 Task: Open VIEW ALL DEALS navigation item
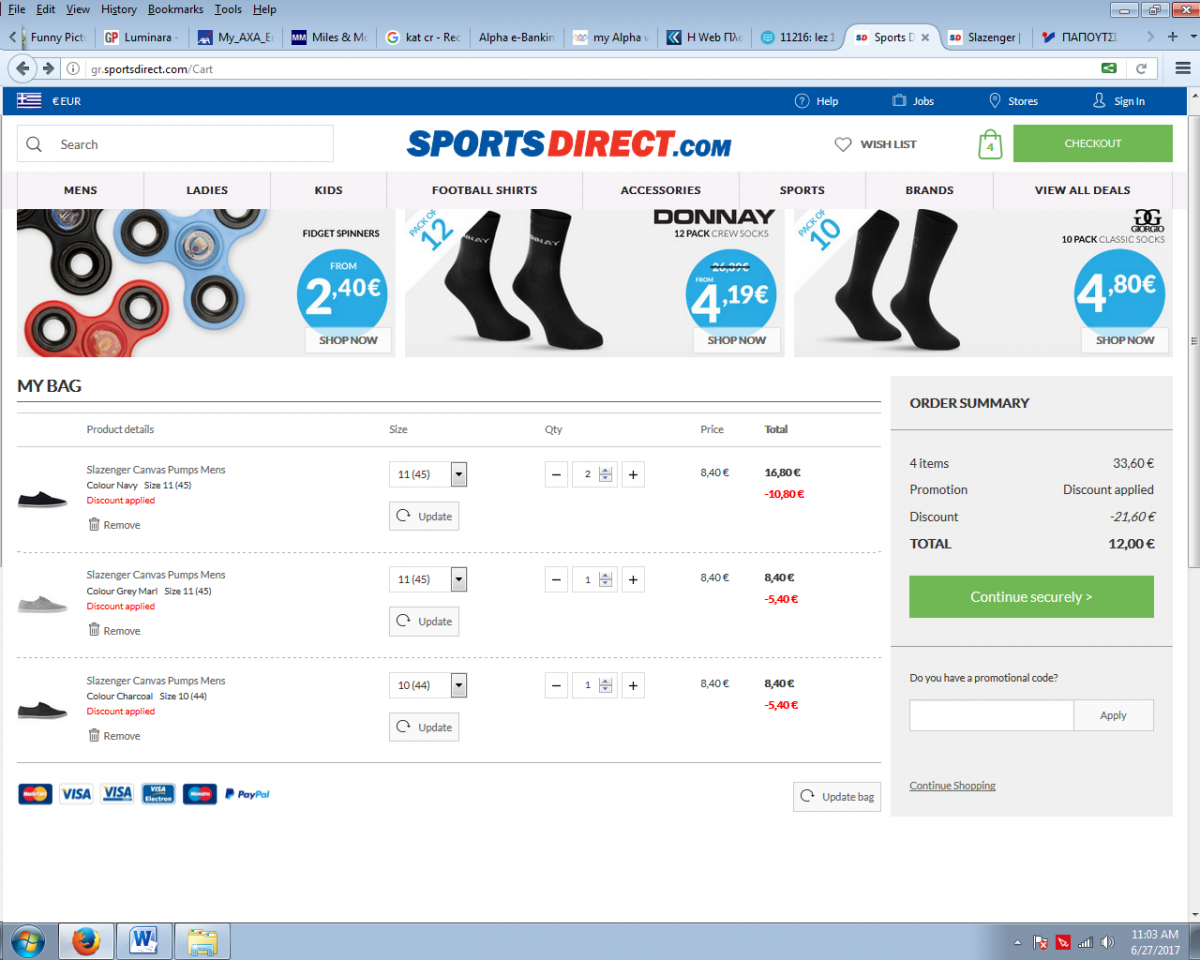(x=1082, y=190)
